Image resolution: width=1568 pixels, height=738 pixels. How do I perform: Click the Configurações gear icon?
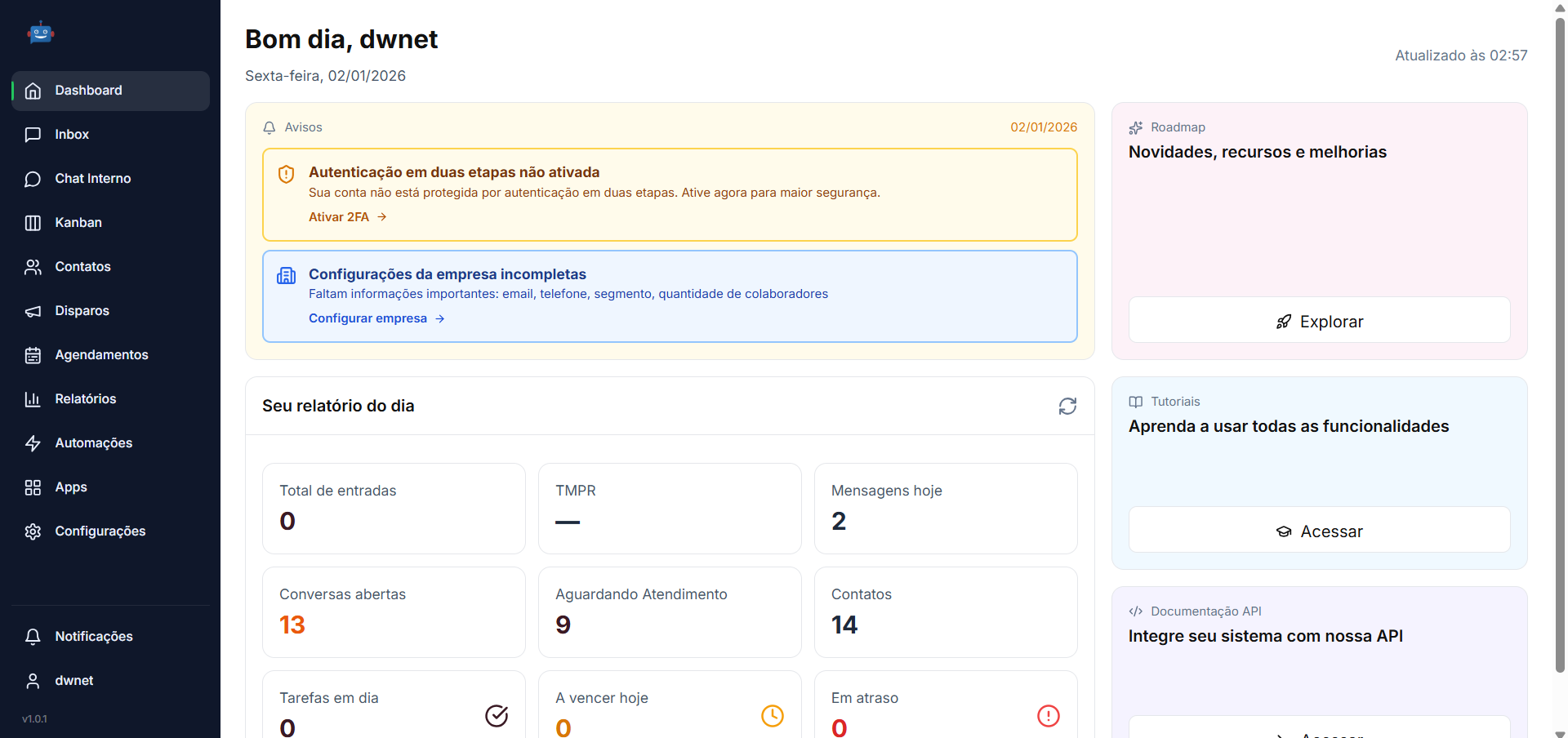[33, 531]
